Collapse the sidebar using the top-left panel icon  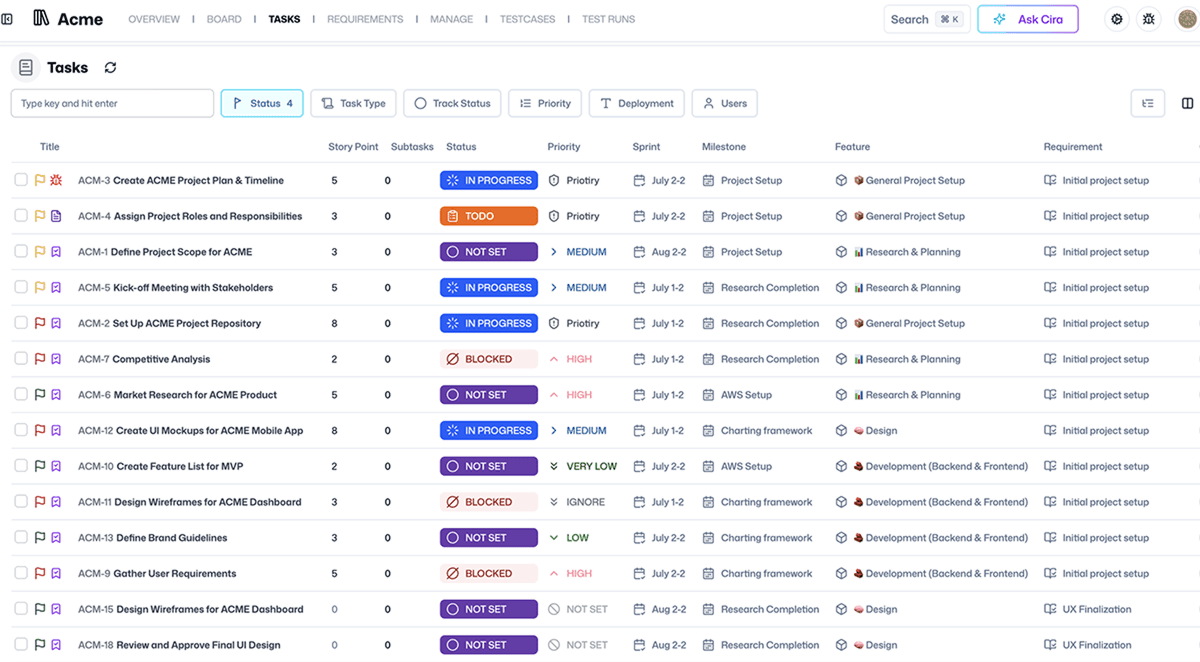click(x=8, y=19)
